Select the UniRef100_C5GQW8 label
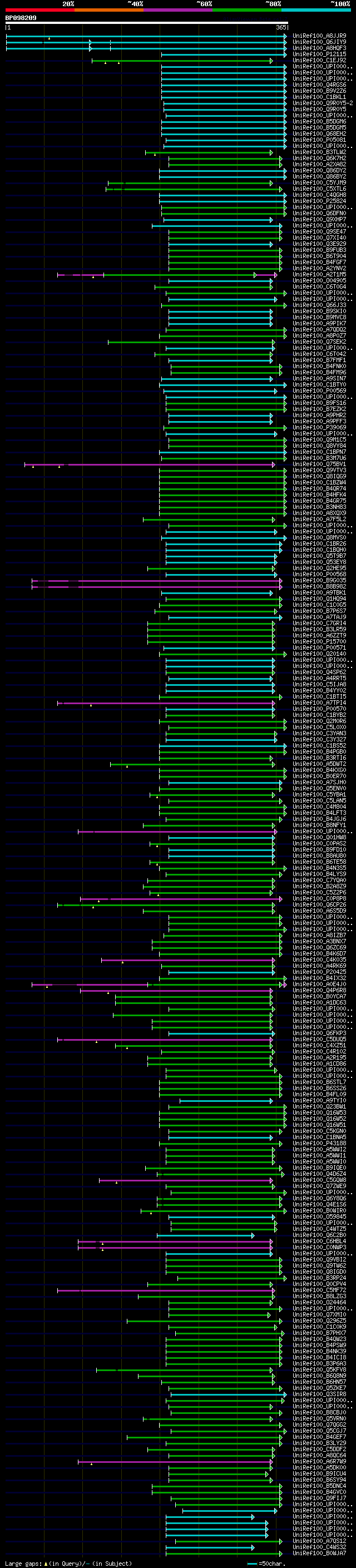This screenshot has height=1568, width=356. coord(319,1180)
